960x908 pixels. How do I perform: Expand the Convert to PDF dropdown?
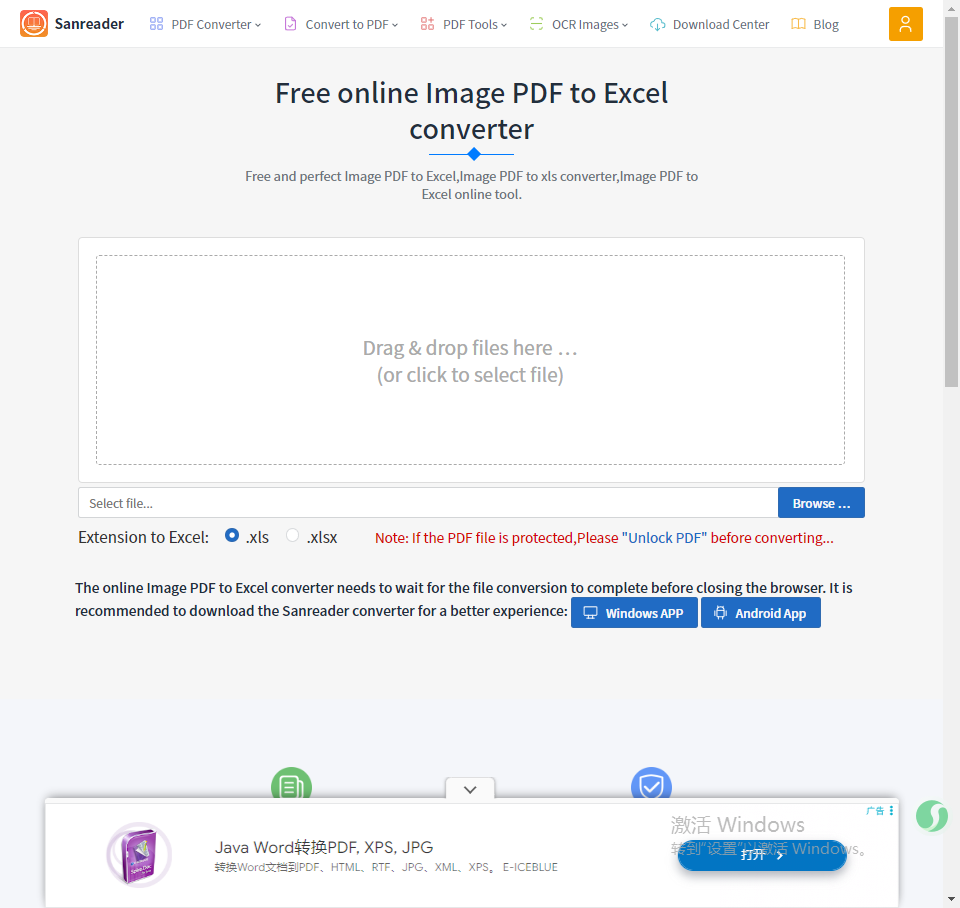pos(341,24)
